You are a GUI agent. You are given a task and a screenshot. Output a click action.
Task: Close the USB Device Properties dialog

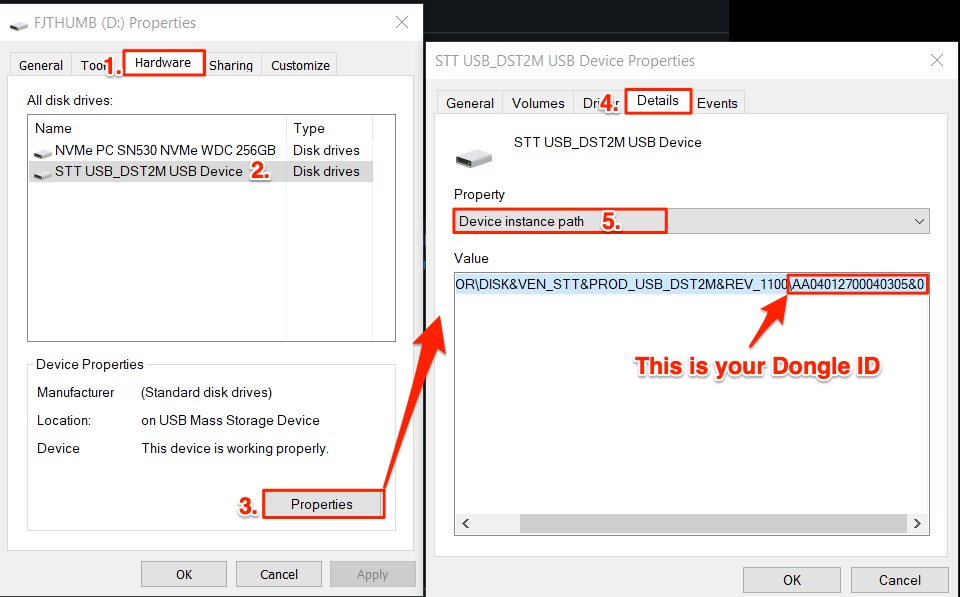click(x=937, y=60)
